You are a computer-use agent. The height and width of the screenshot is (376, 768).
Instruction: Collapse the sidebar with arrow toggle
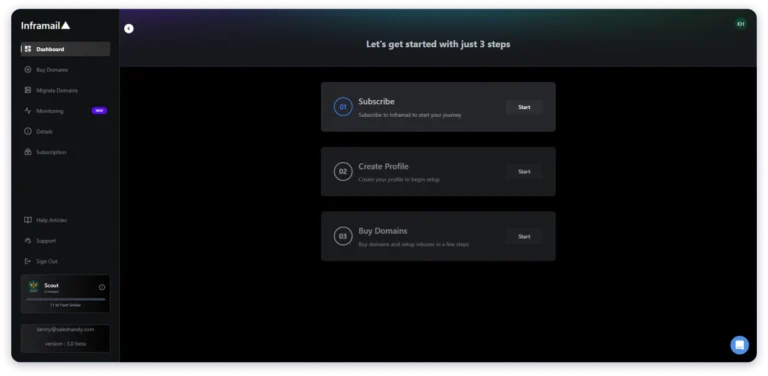click(x=129, y=29)
